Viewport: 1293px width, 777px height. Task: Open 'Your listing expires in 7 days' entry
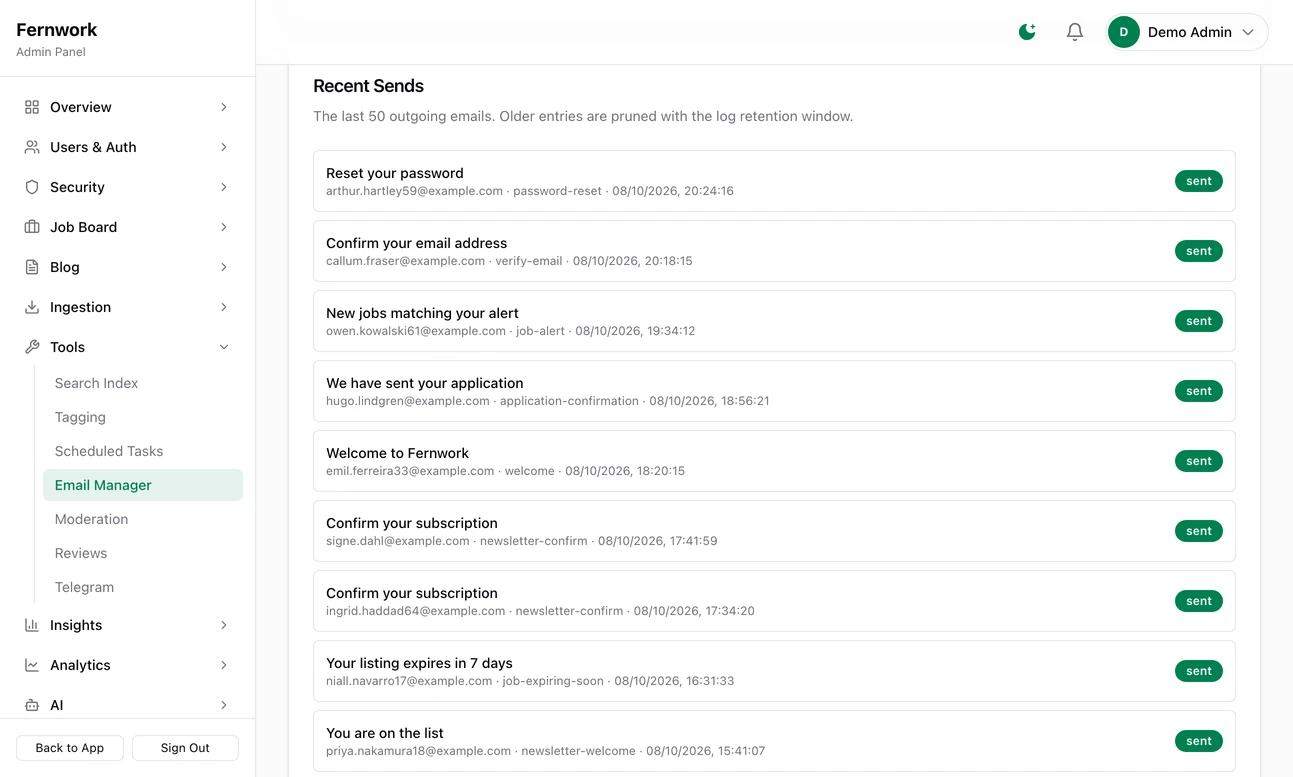coord(774,671)
